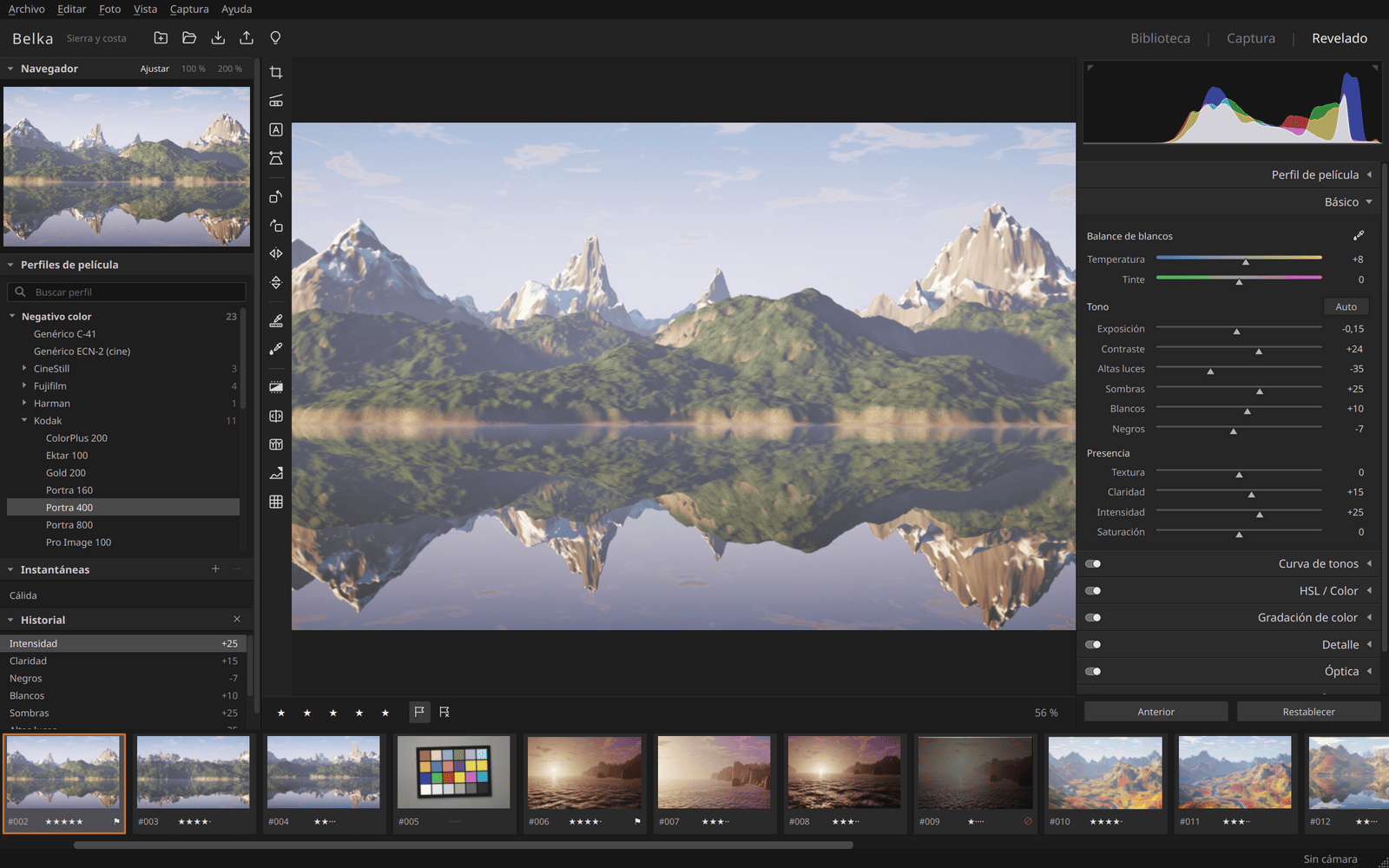Click the white balance eyedropper in Básico panel
The image size is (1389, 868).
pos(1359,235)
